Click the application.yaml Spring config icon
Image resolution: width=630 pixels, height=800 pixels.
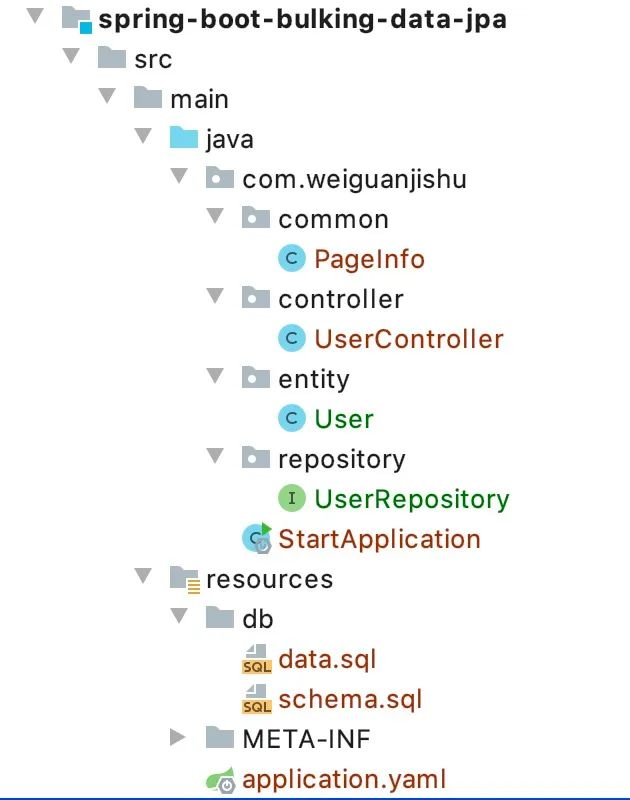220,780
